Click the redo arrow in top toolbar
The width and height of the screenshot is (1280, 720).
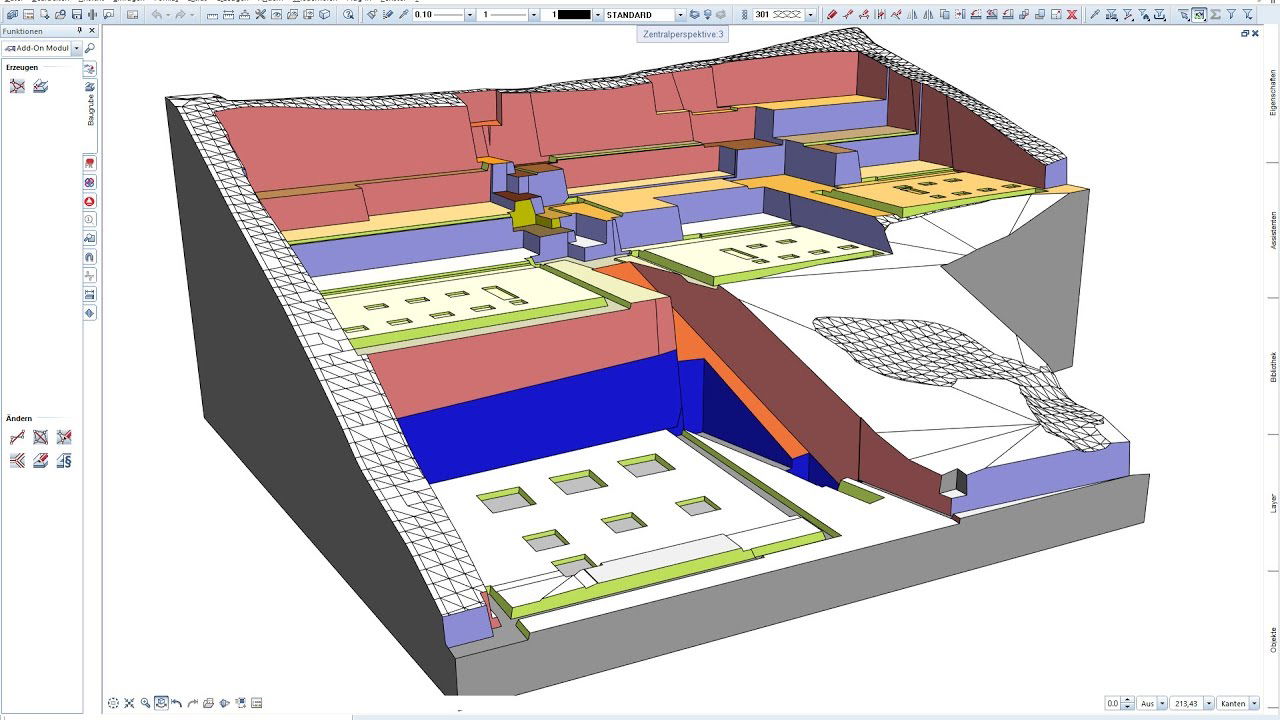181,15
